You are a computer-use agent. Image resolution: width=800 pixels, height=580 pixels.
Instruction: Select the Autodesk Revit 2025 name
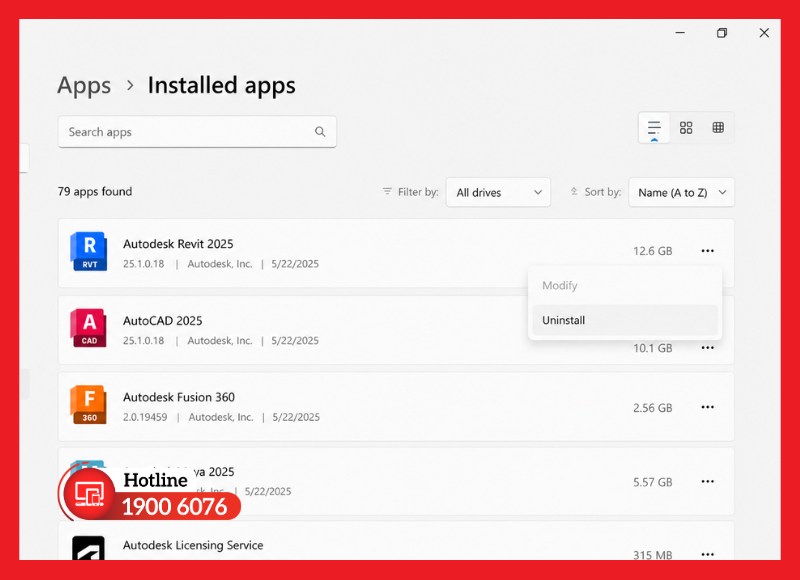[178, 244]
